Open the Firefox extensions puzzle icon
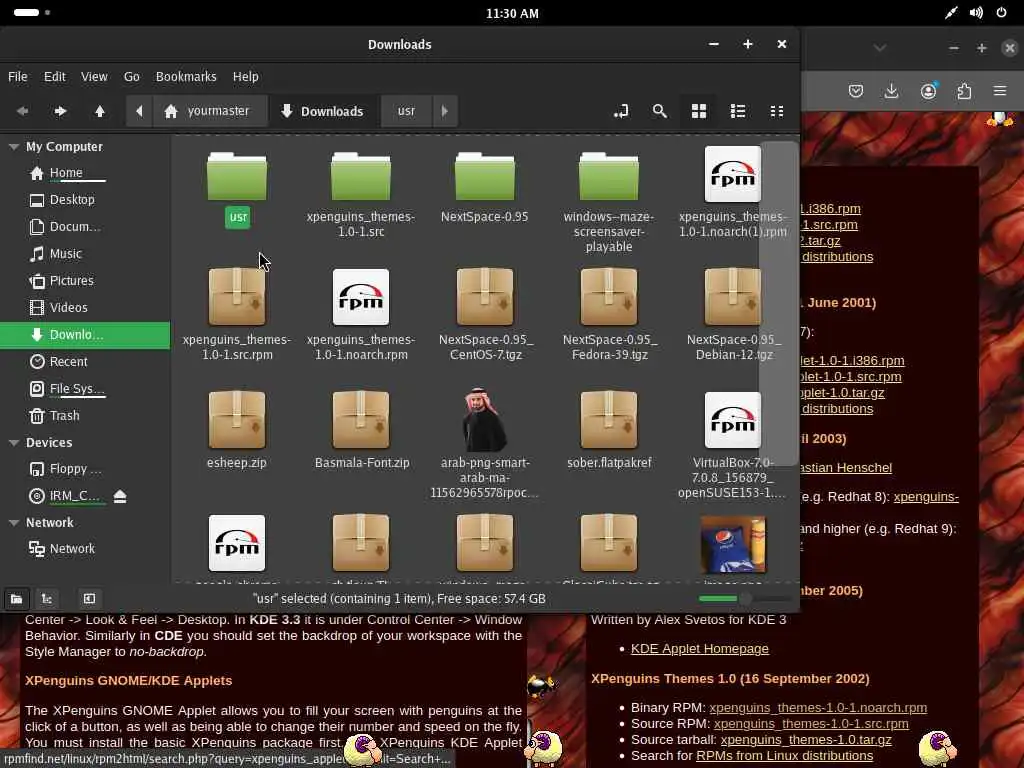Screen dimensions: 1024x768 (964, 91)
